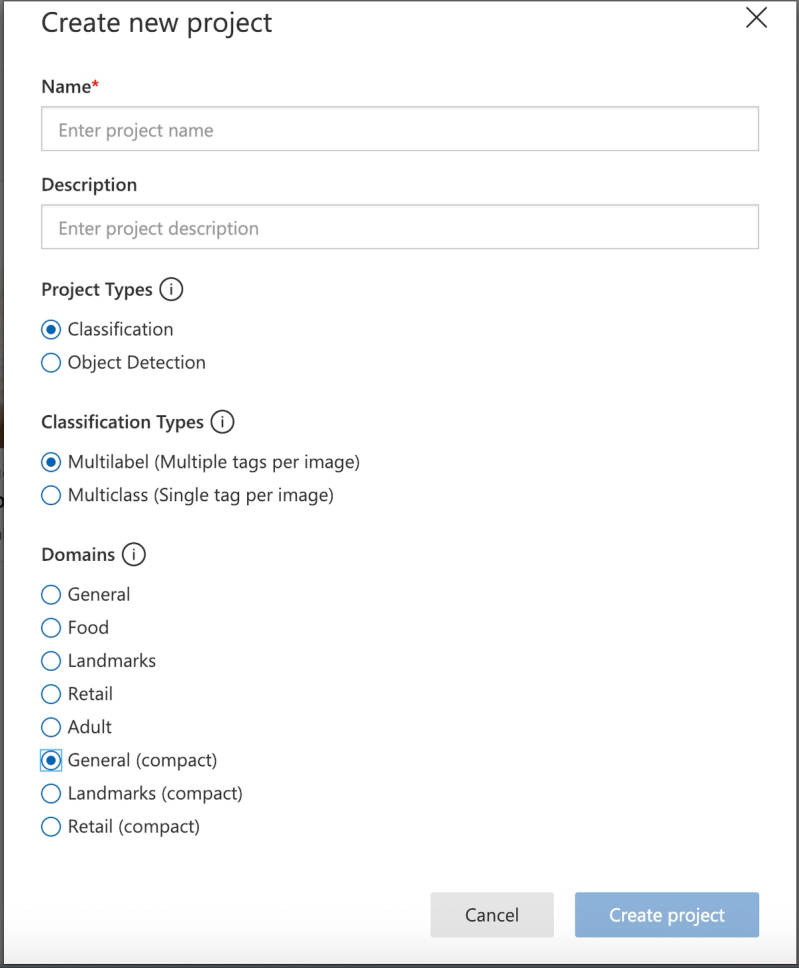Select Object Detection project type
Viewport: 799px width, 968px height.
[x=51, y=363]
